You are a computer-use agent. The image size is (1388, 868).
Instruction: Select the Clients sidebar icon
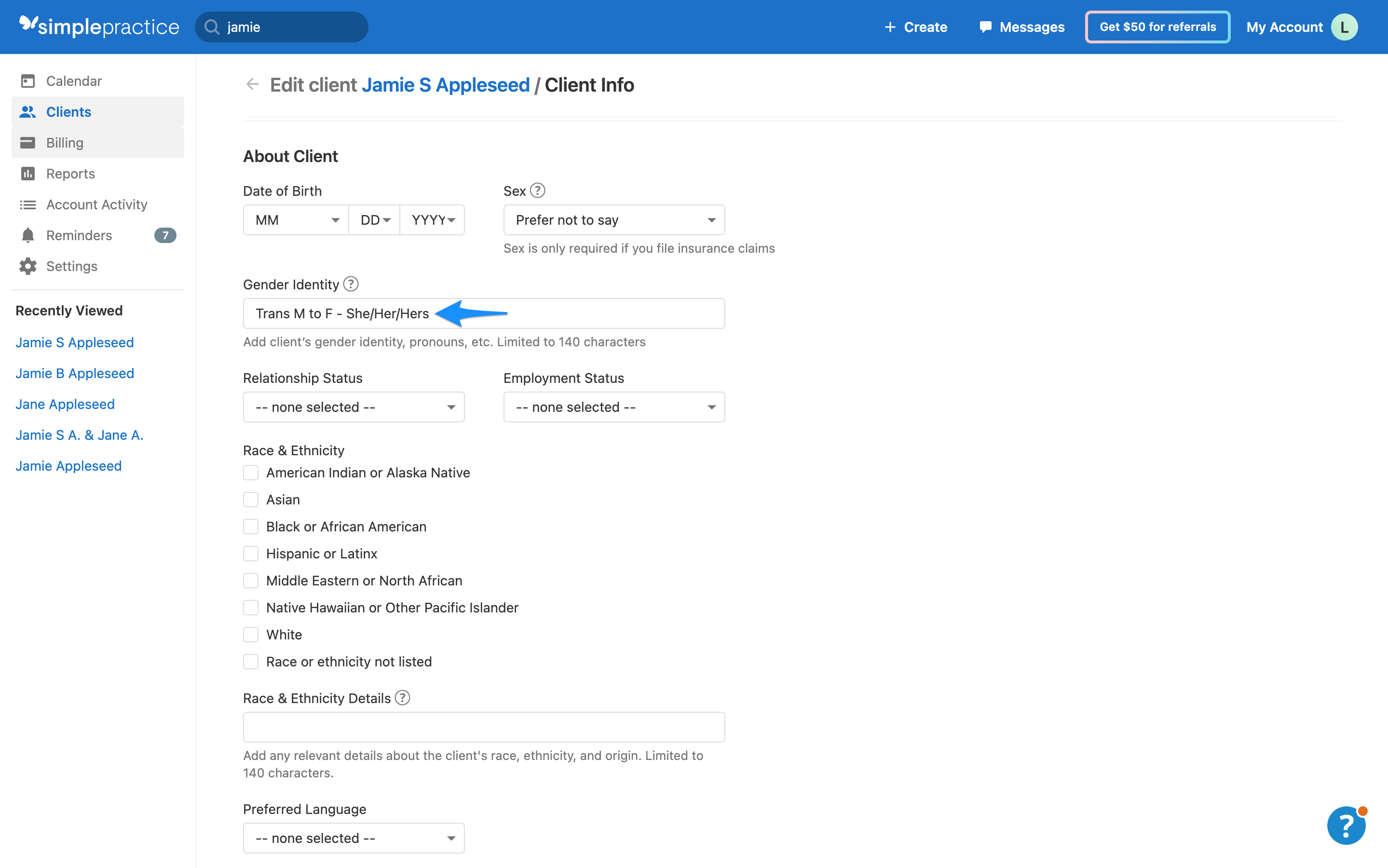point(27,111)
